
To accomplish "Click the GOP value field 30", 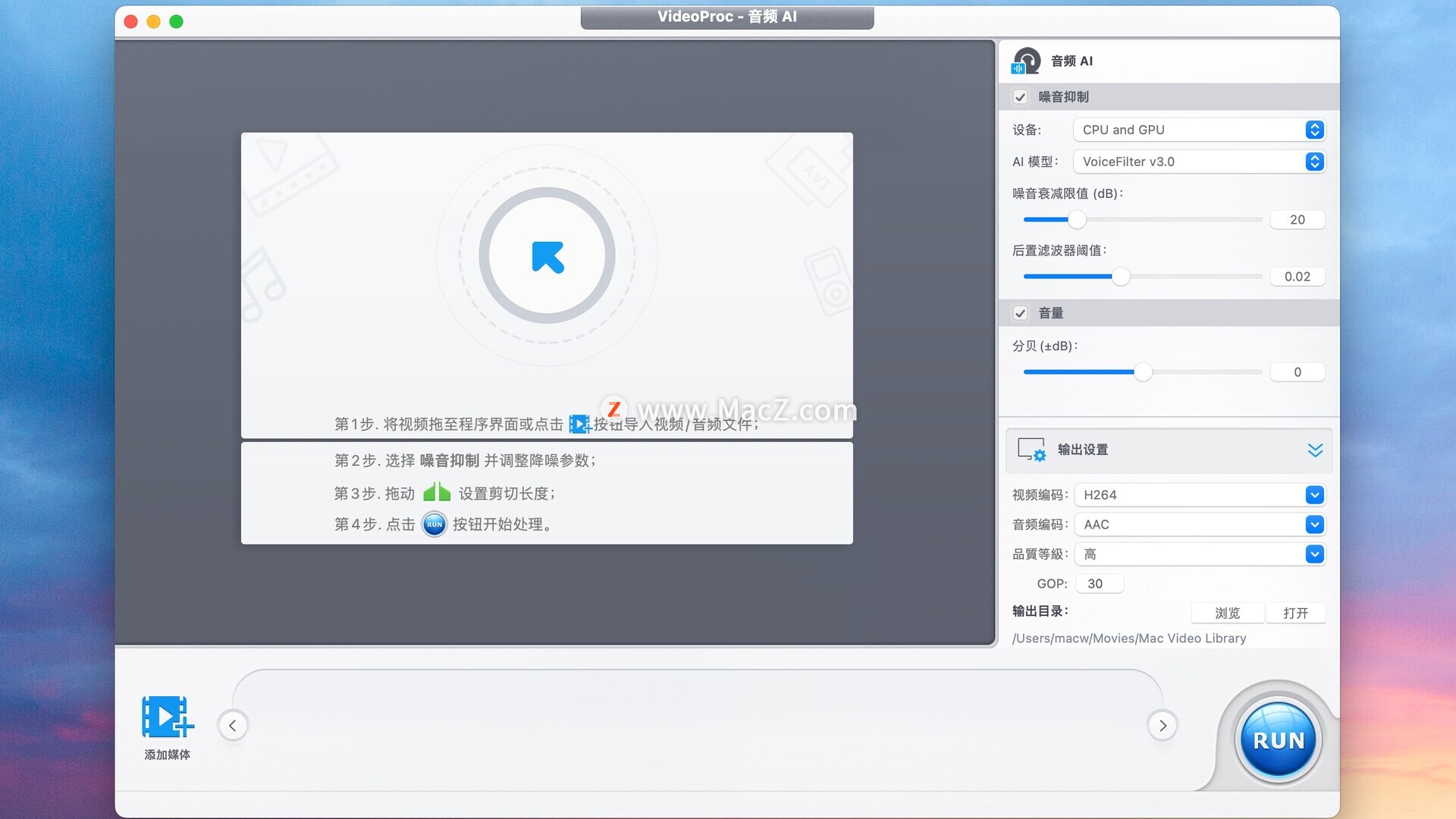I will tap(1099, 584).
